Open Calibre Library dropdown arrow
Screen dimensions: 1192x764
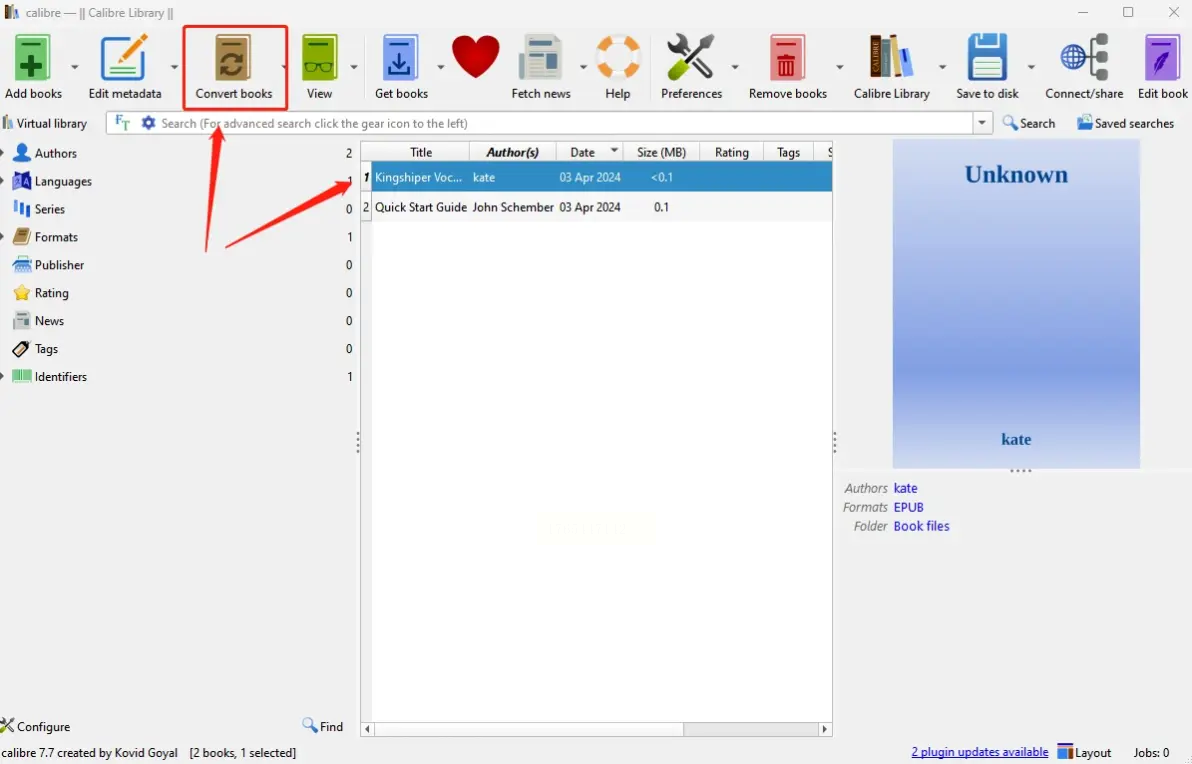pyautogui.click(x=942, y=68)
